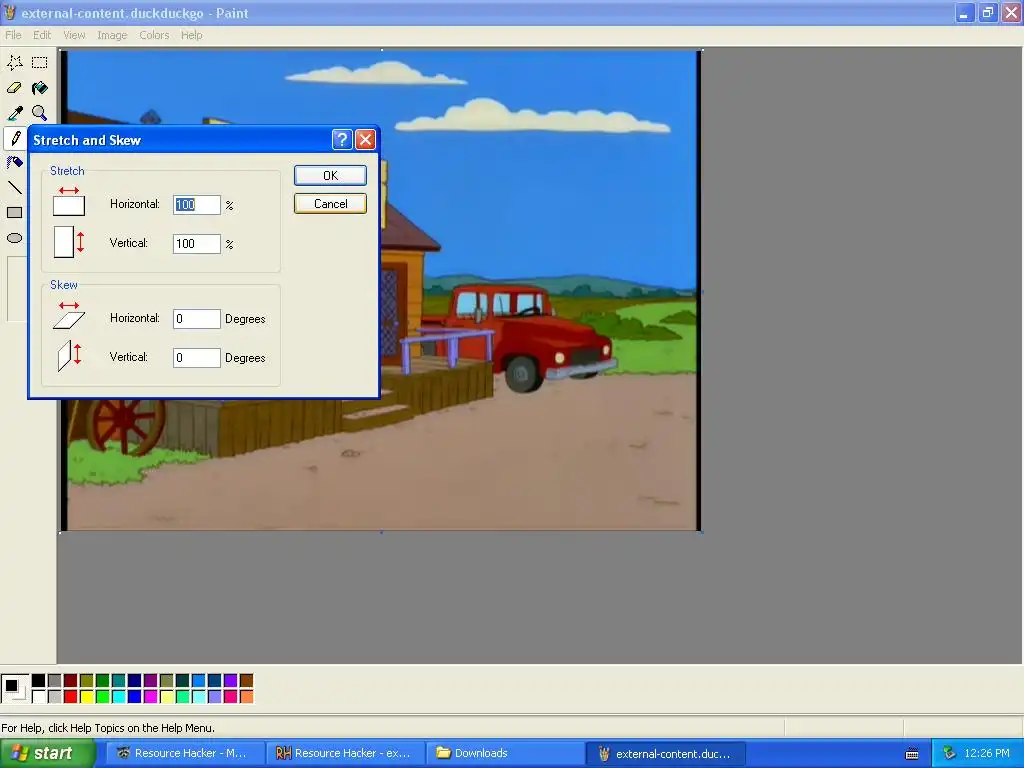Open the File menu
This screenshot has height=768, width=1024.
pos(13,35)
